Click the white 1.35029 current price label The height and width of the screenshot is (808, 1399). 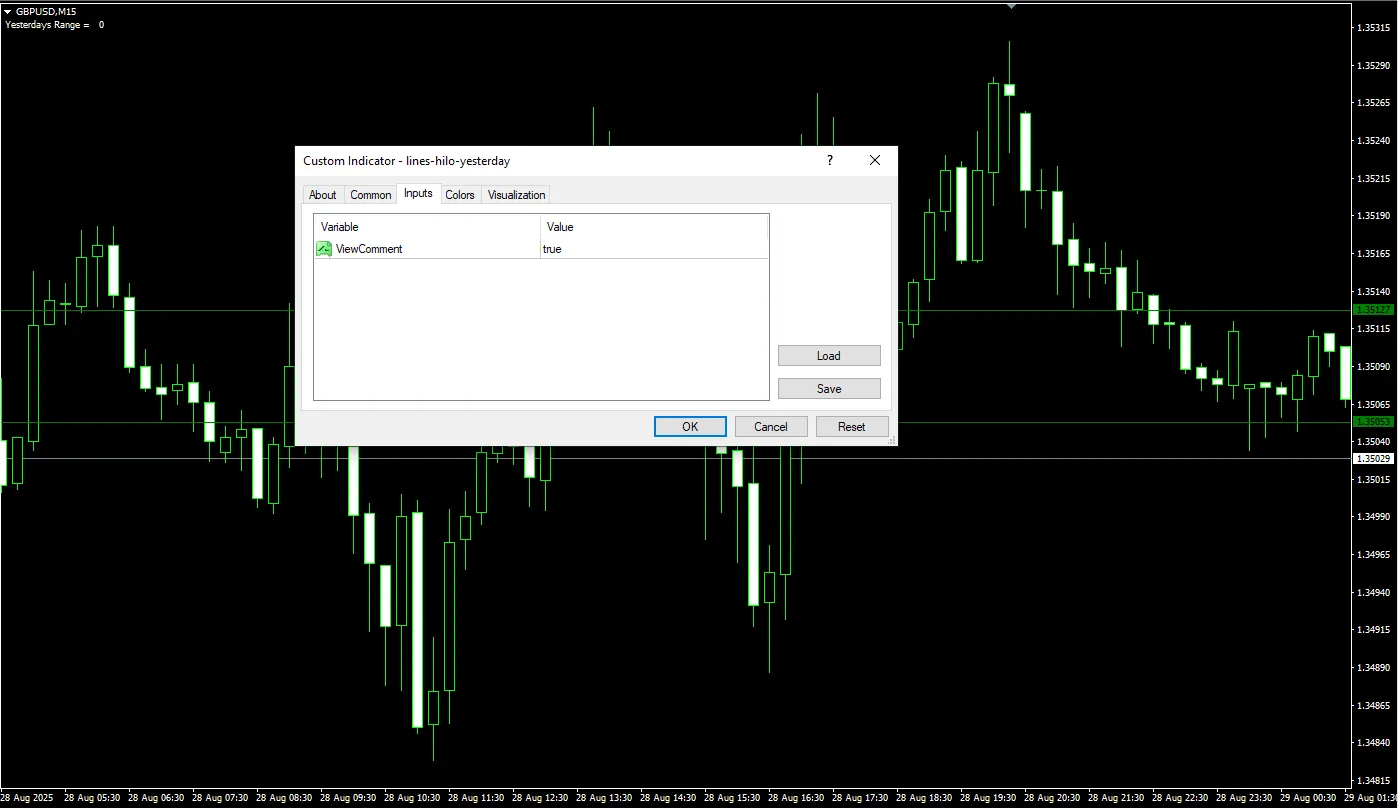tap(1372, 458)
